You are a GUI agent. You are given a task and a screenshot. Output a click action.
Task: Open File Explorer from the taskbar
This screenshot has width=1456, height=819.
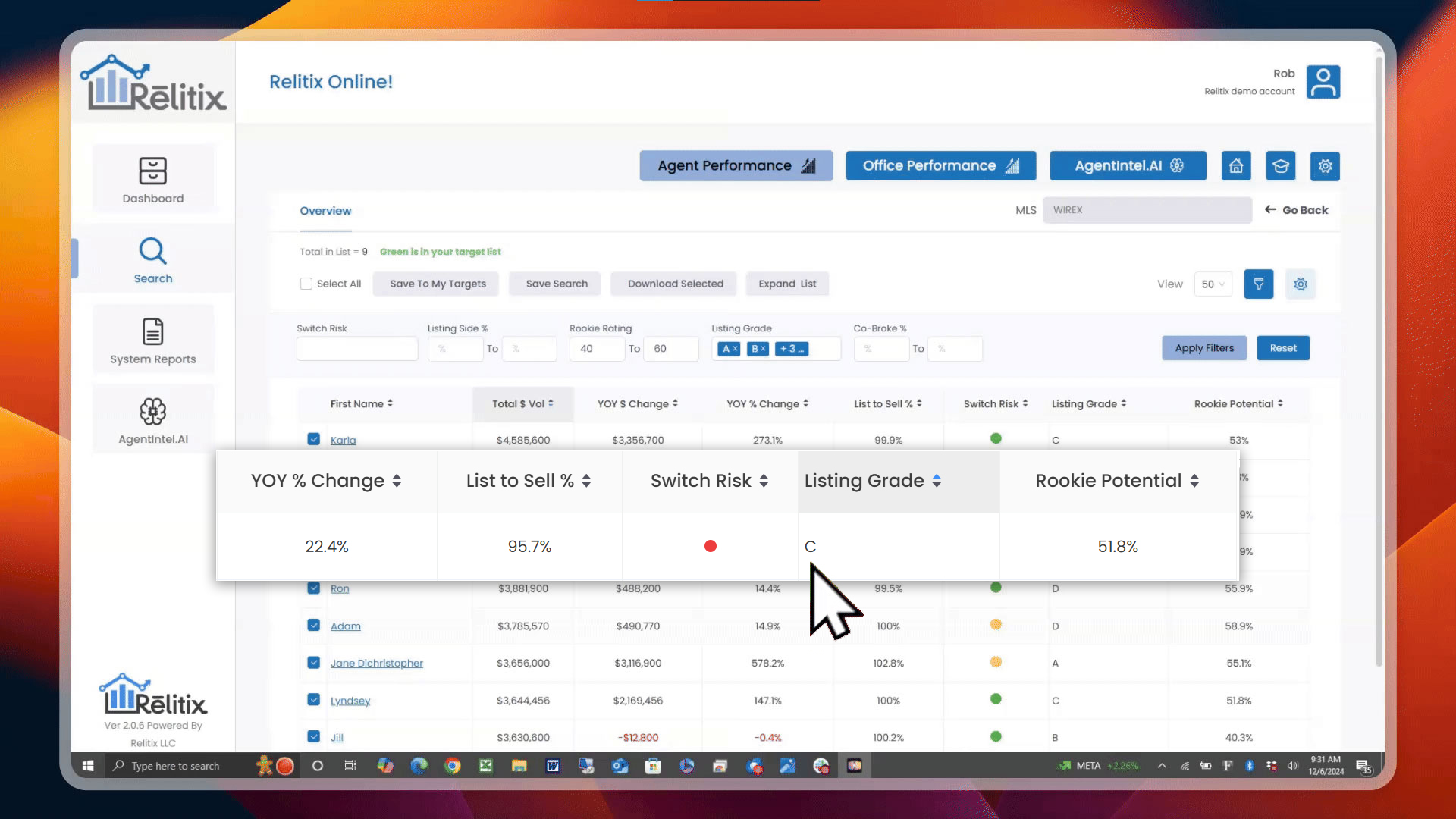[x=519, y=766]
